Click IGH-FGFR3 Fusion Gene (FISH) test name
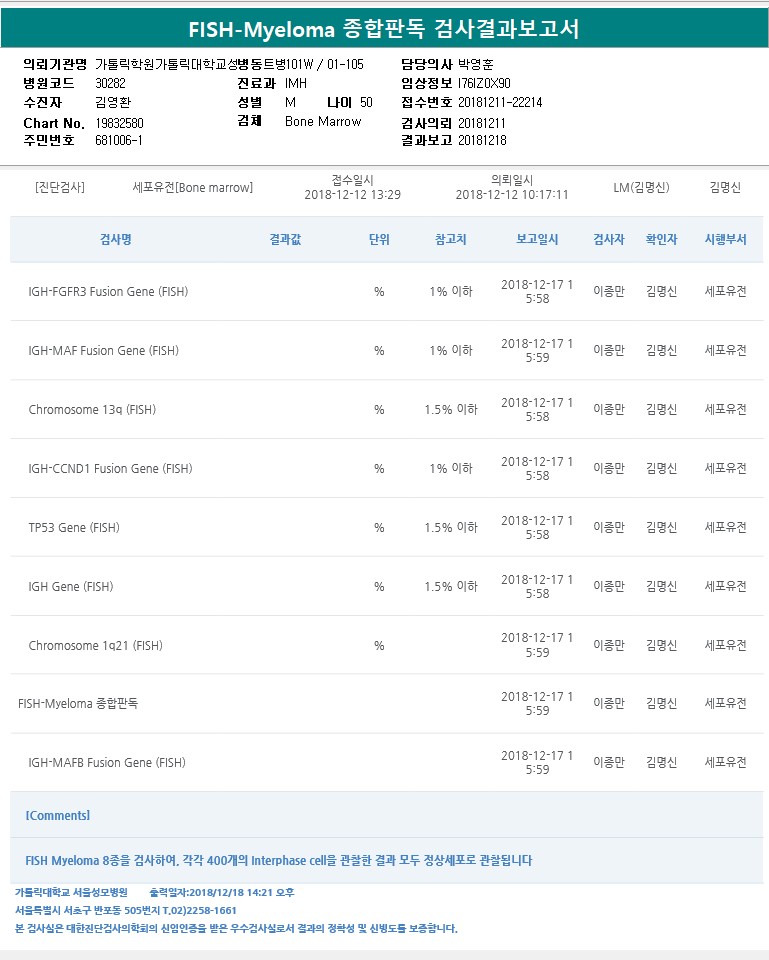 108,292
